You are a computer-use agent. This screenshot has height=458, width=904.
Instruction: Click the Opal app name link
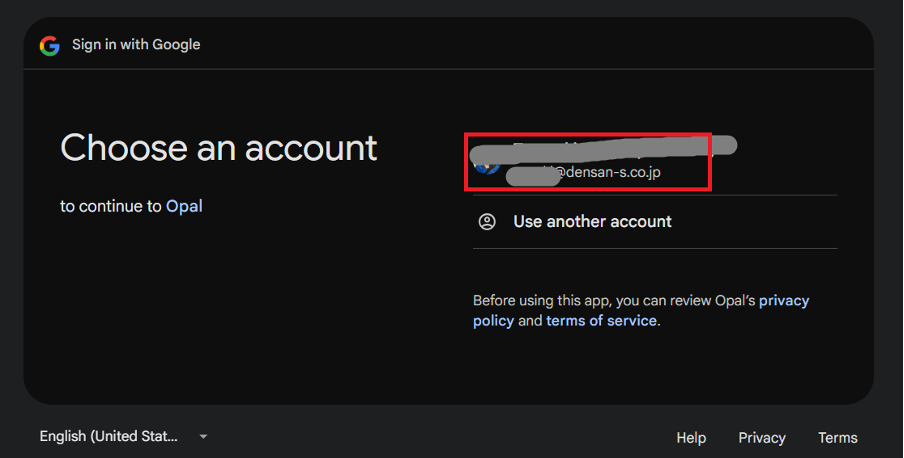click(184, 206)
